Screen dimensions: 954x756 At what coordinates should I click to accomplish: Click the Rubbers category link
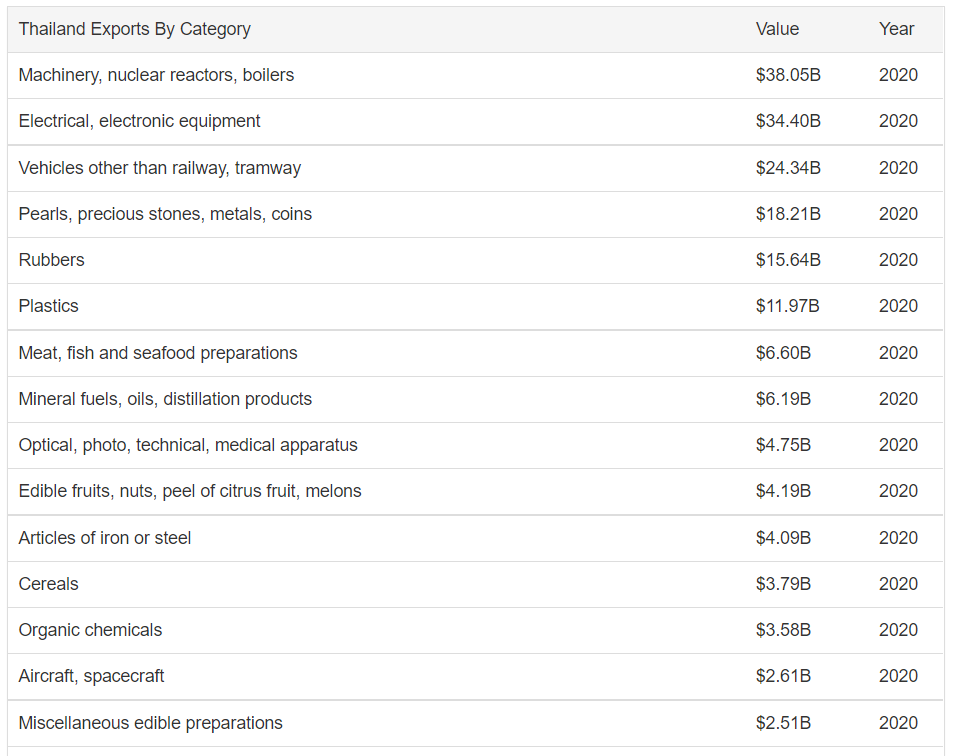pos(52,260)
